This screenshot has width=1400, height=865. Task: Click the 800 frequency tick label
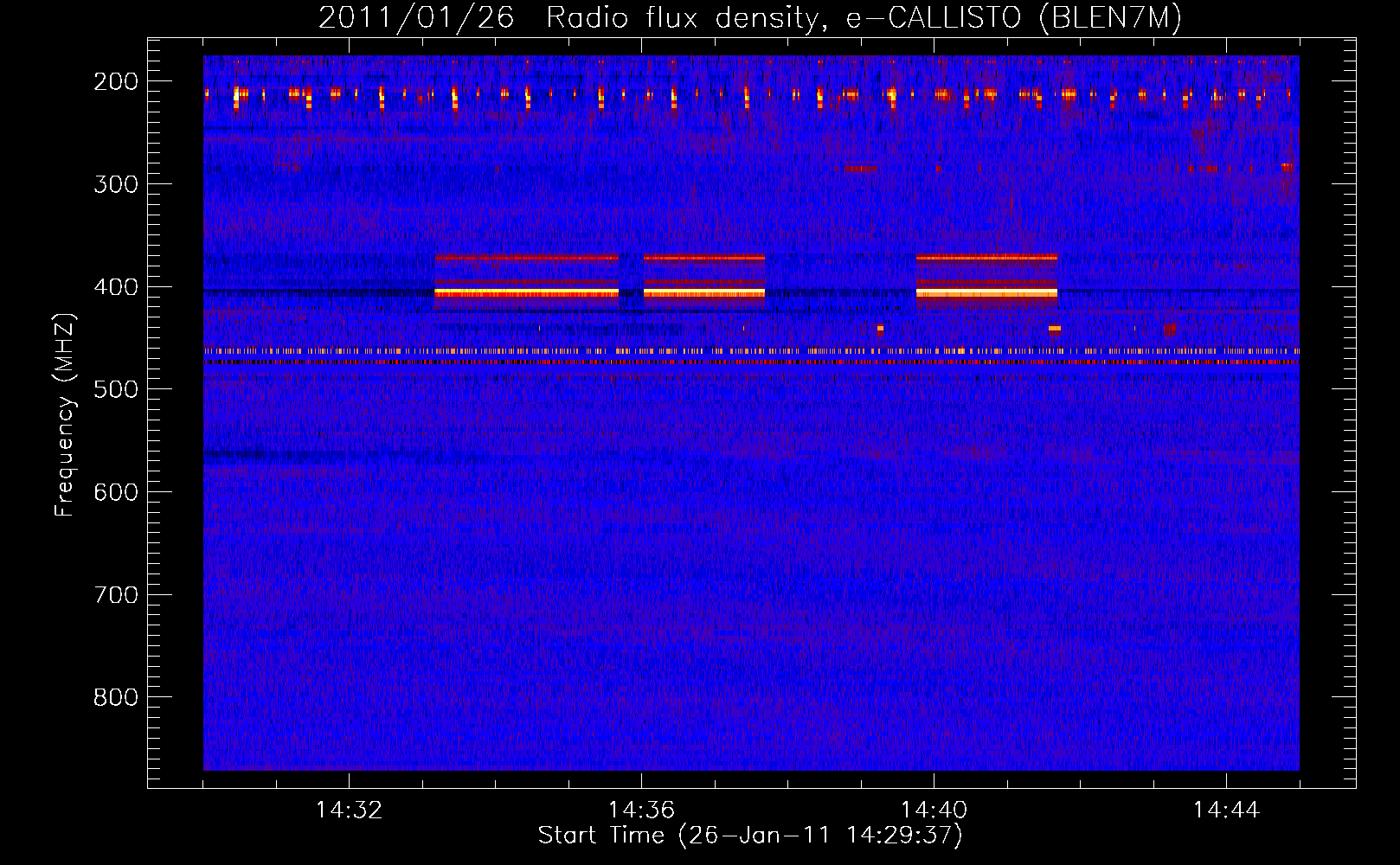click(115, 697)
